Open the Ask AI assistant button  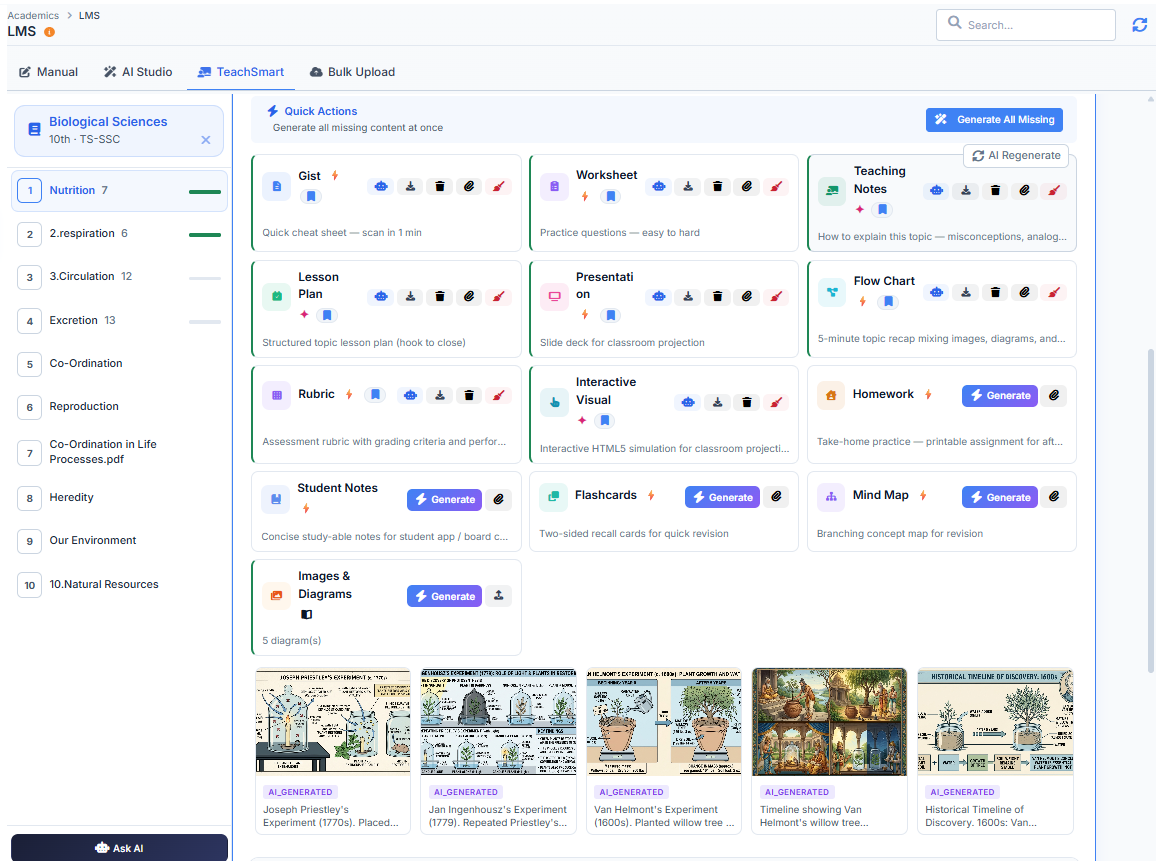coord(119,848)
